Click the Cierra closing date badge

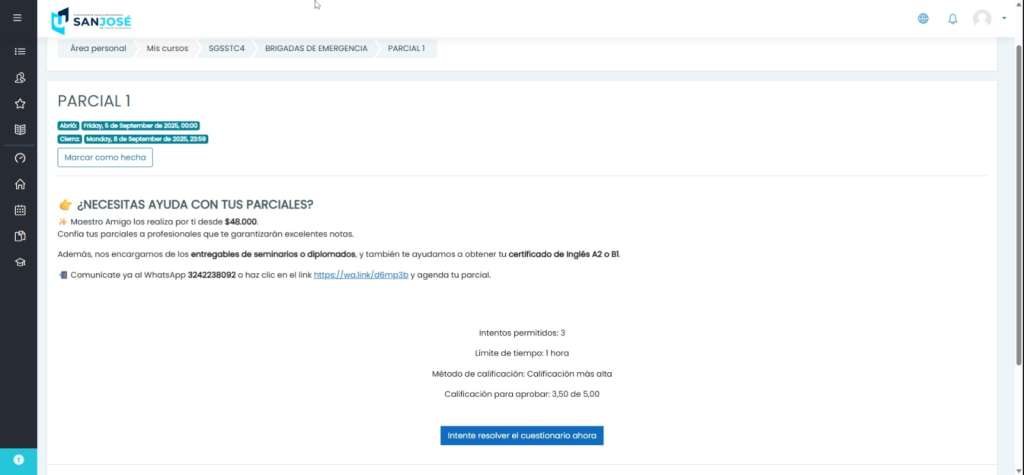tap(133, 139)
